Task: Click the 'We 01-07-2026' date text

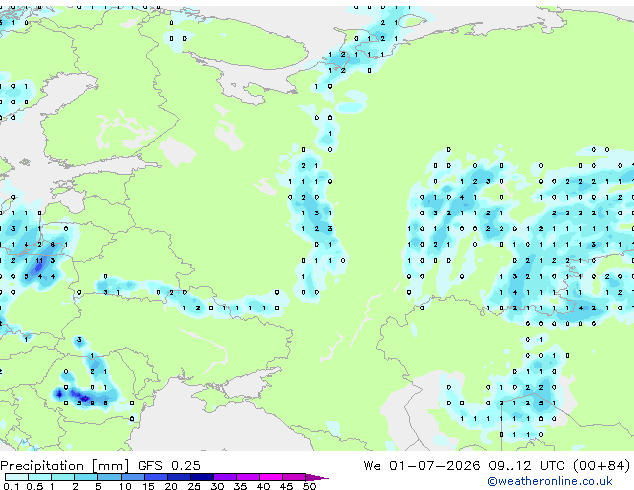Action: point(422,466)
